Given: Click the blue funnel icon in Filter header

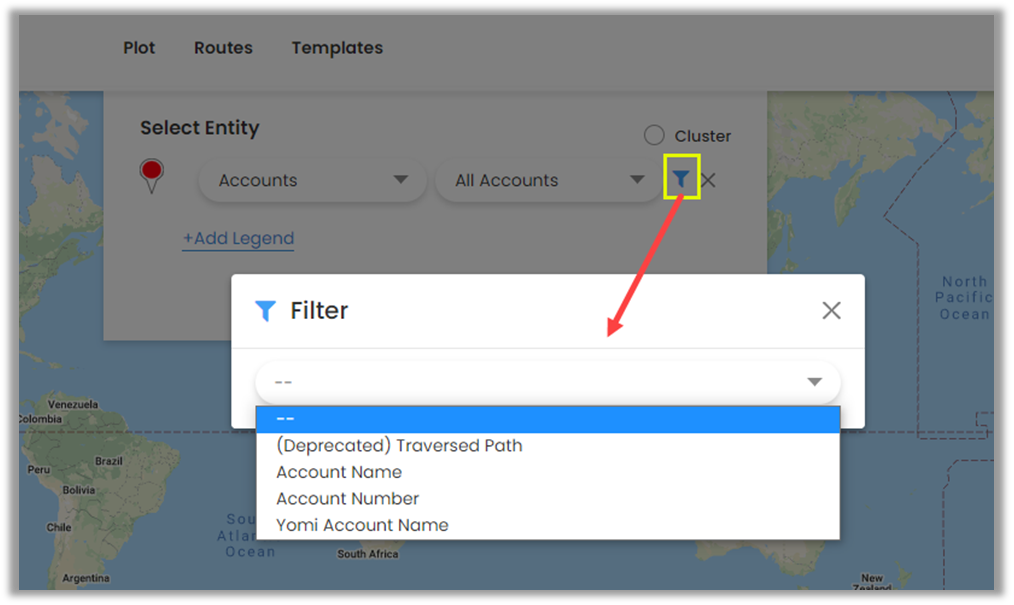Looking at the screenshot, I should coord(265,311).
